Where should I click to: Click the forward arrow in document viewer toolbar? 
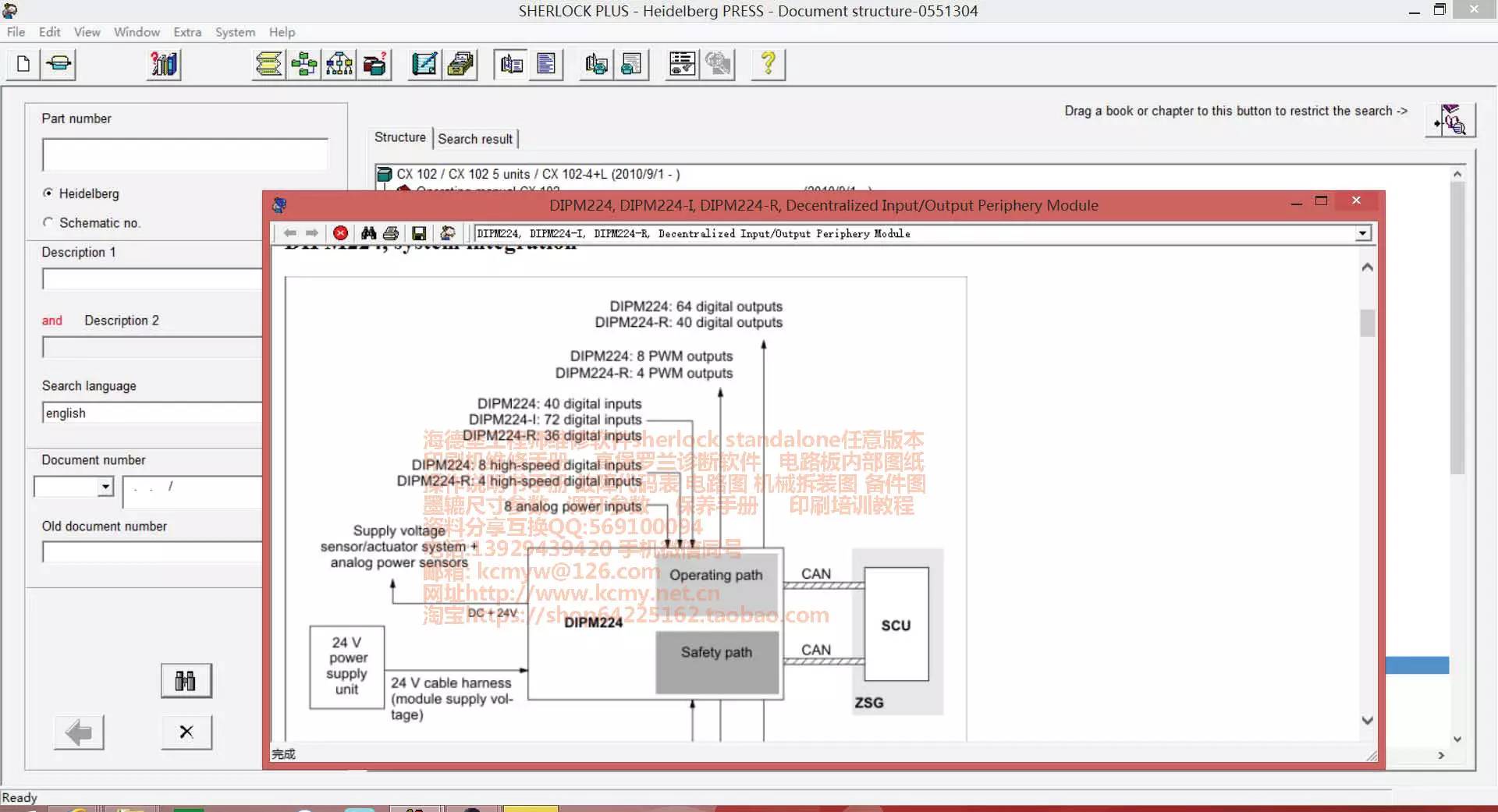(312, 233)
